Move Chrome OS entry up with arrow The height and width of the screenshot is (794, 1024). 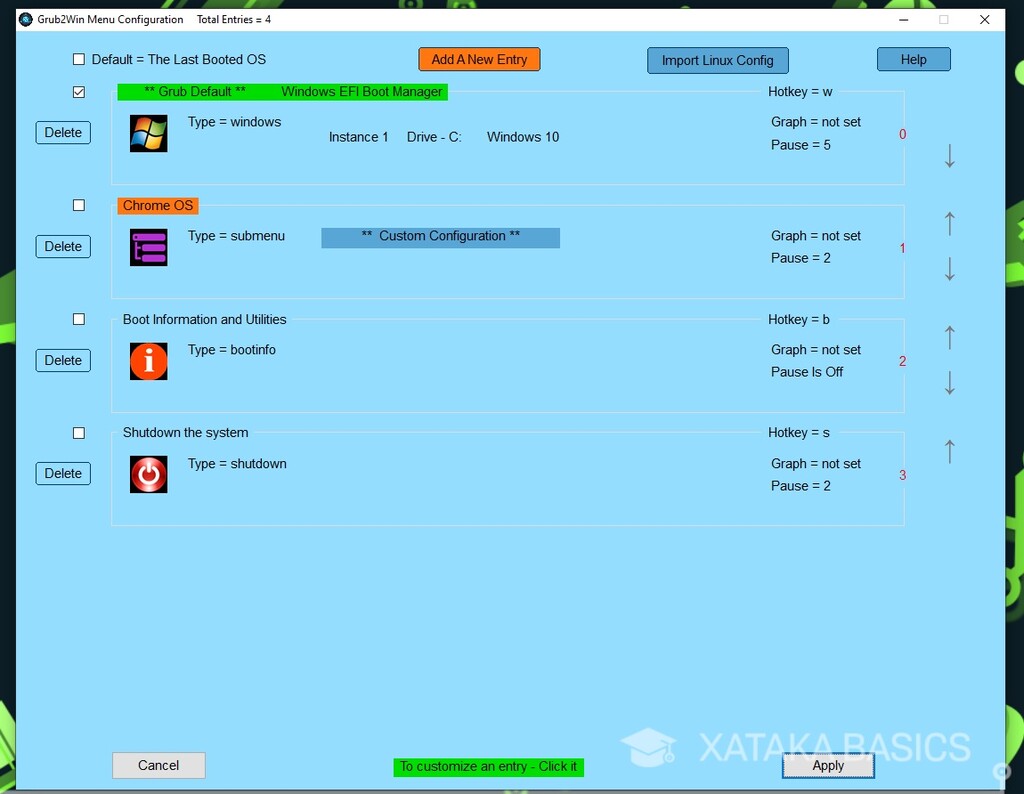[949, 224]
